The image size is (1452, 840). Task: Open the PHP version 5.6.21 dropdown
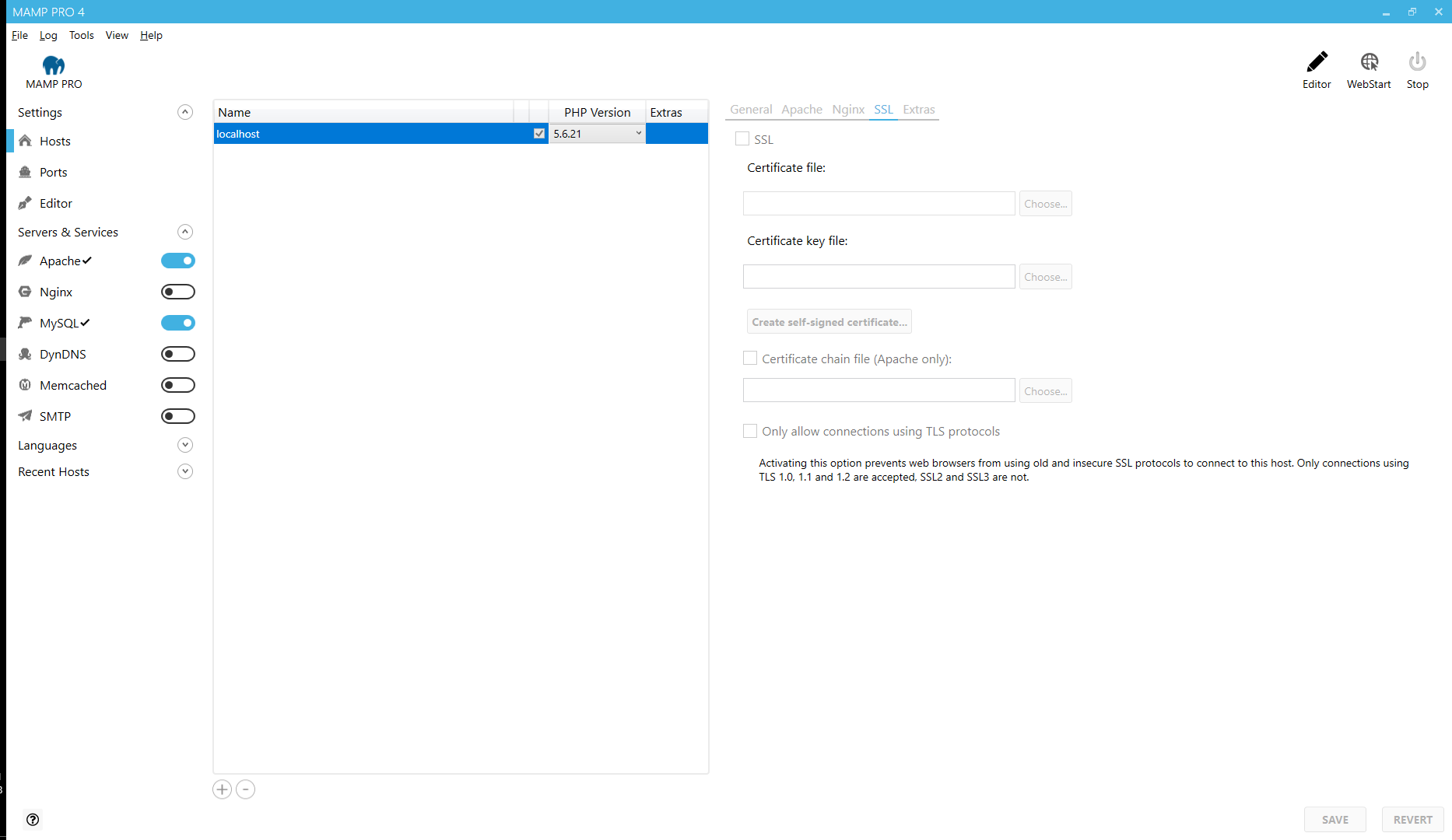(597, 134)
